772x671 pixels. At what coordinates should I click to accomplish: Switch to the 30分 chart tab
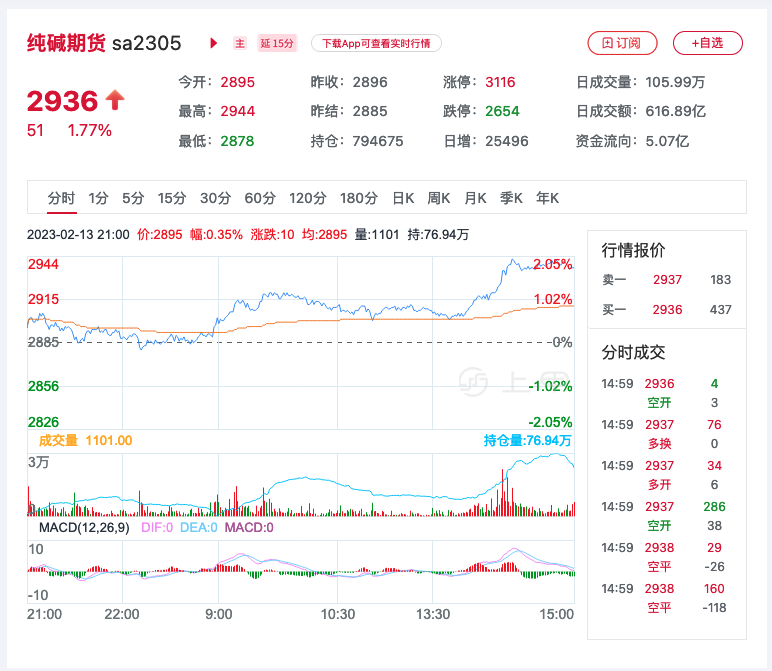(215, 198)
